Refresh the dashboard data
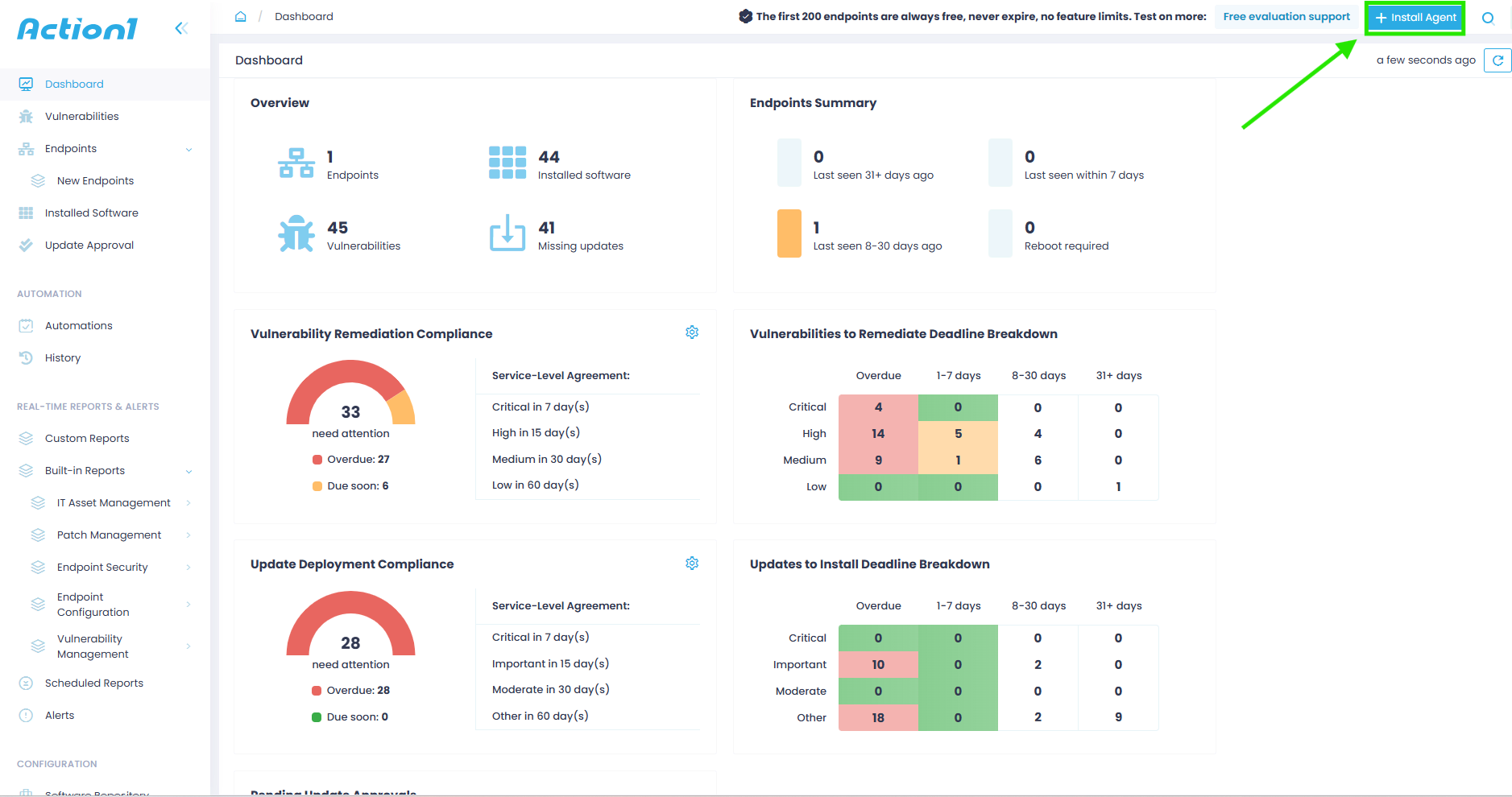Image resolution: width=1512 pixels, height=797 pixels. tap(1498, 60)
